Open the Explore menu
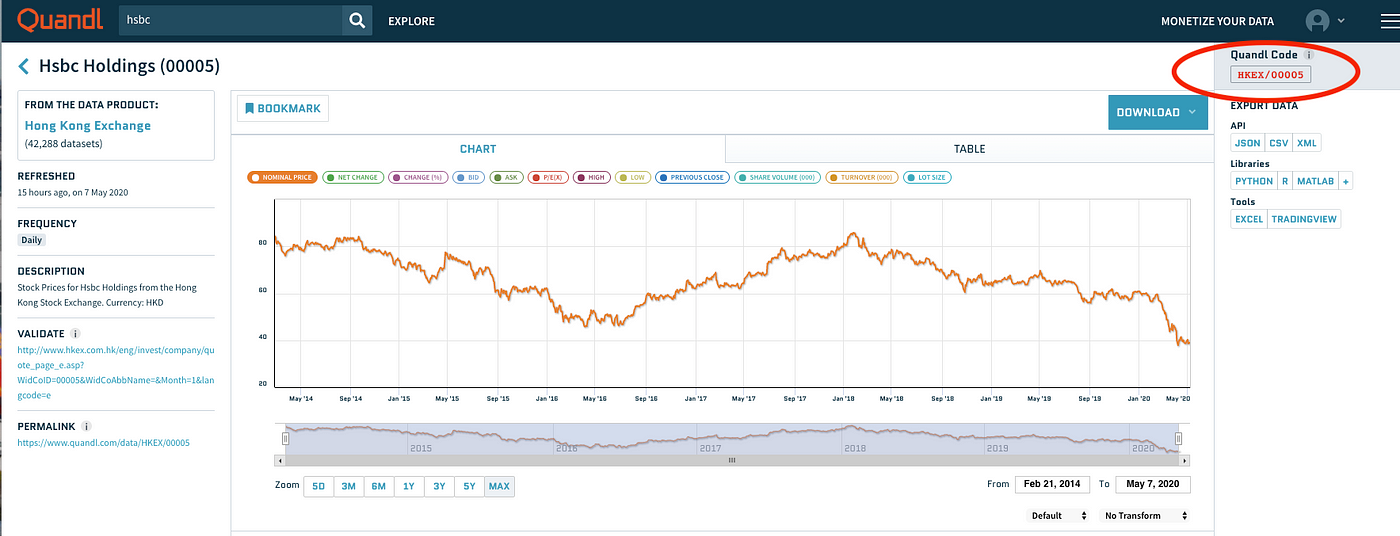Screen dimensions: 1400x536 [411, 21]
